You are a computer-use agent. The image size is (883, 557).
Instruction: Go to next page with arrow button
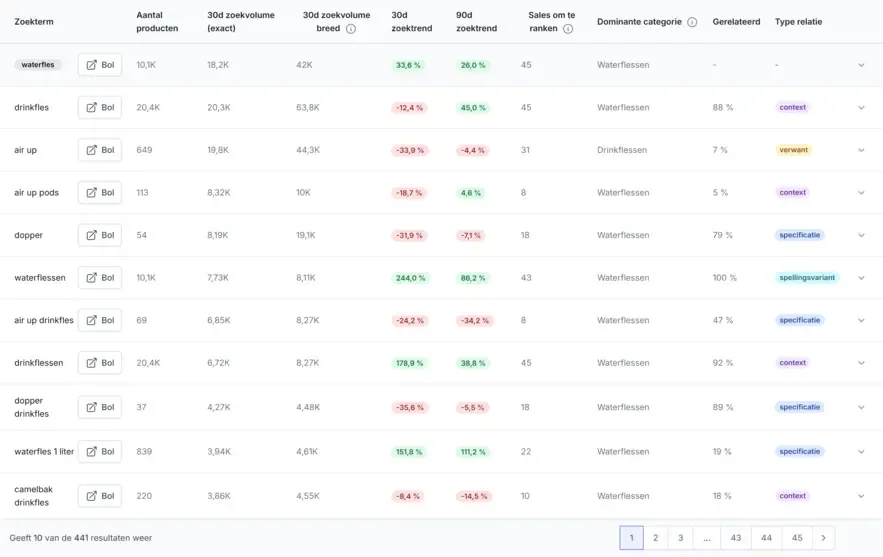coord(823,538)
